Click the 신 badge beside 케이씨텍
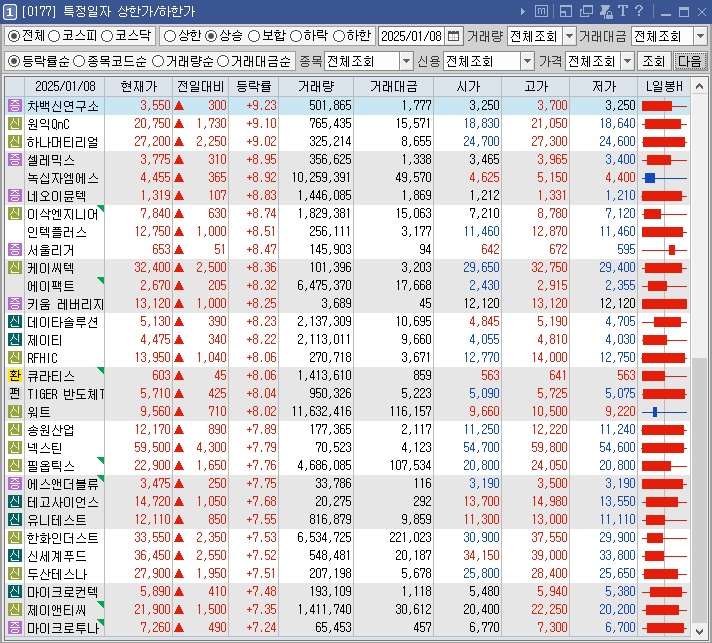This screenshot has width=712, height=643. pyautogui.click(x=15, y=267)
